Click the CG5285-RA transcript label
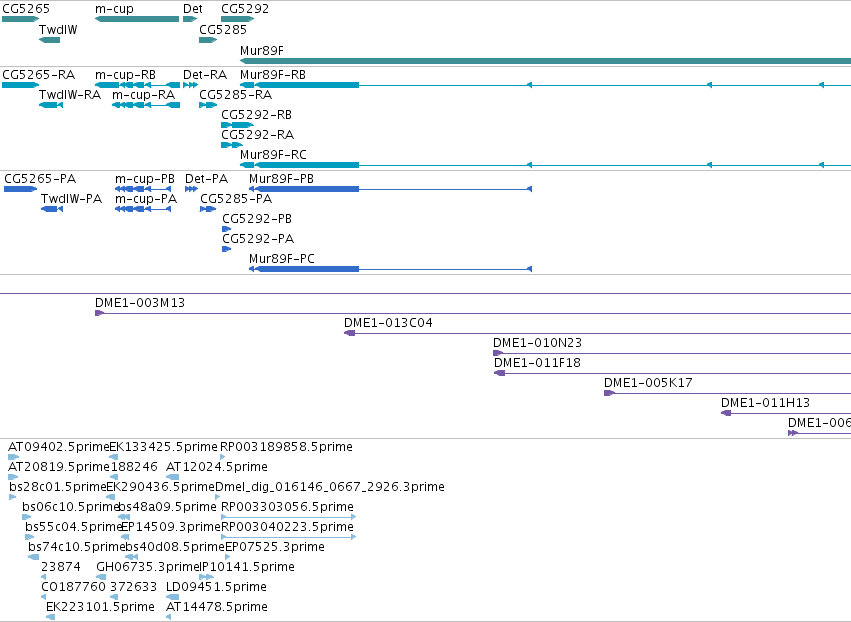The height and width of the screenshot is (622, 851). pos(236,95)
